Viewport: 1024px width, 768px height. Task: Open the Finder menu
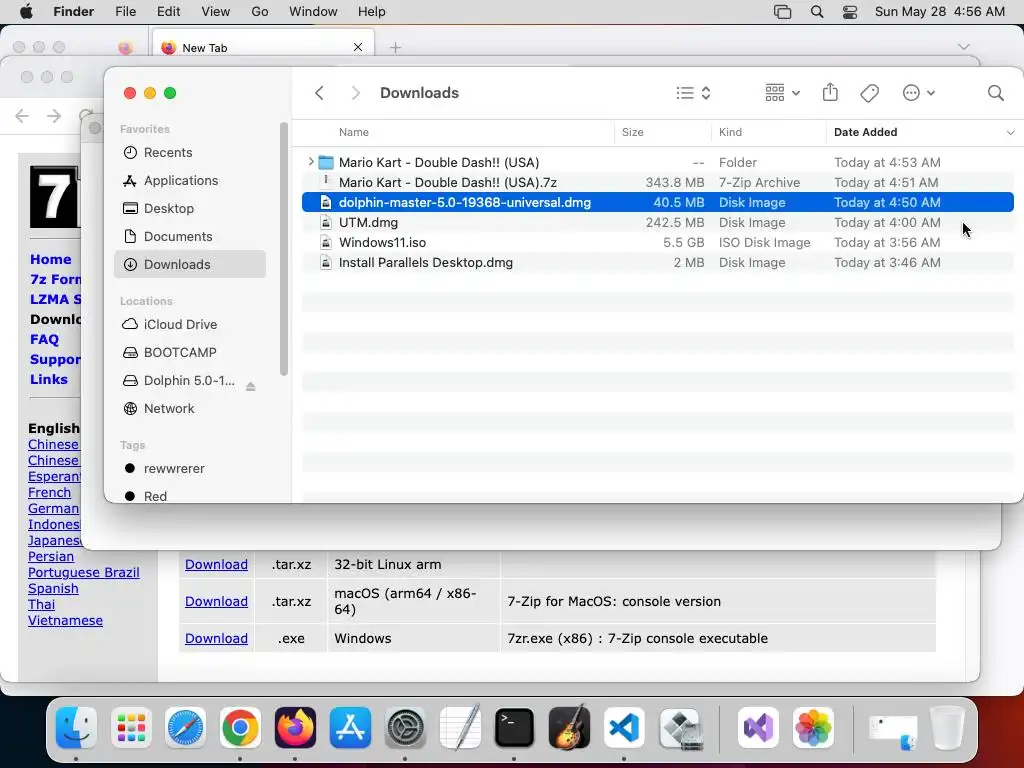(73, 12)
